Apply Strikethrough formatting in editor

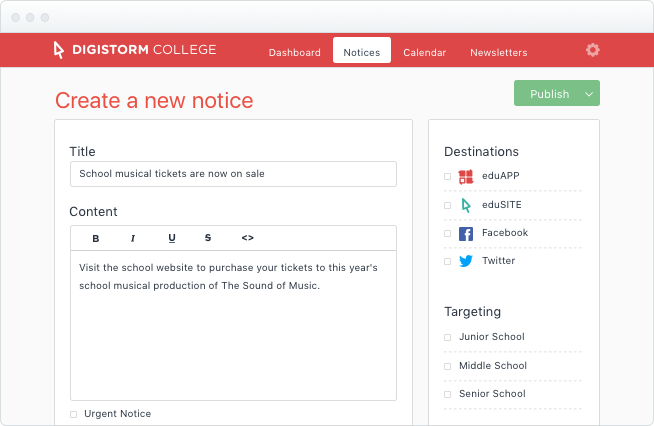208,238
